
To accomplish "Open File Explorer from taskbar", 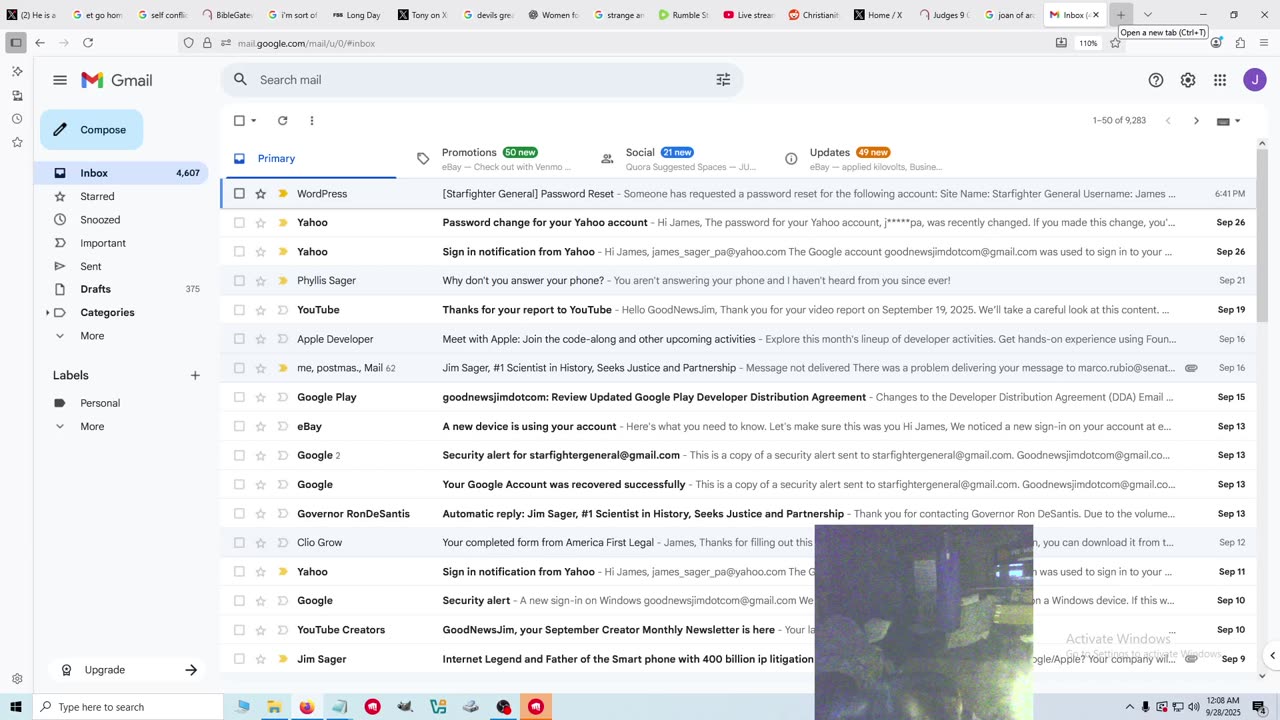I will pos(274,707).
